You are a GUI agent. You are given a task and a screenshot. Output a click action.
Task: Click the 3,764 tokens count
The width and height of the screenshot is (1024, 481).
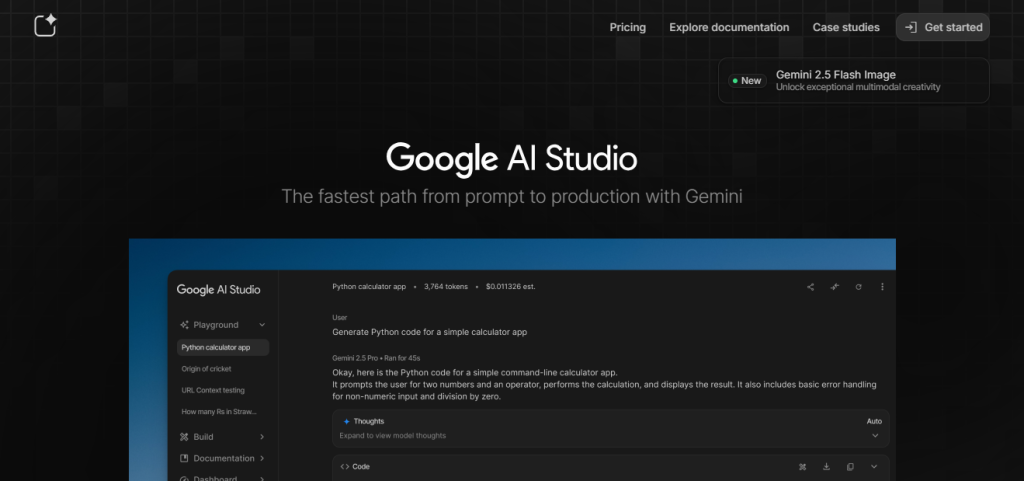click(445, 287)
